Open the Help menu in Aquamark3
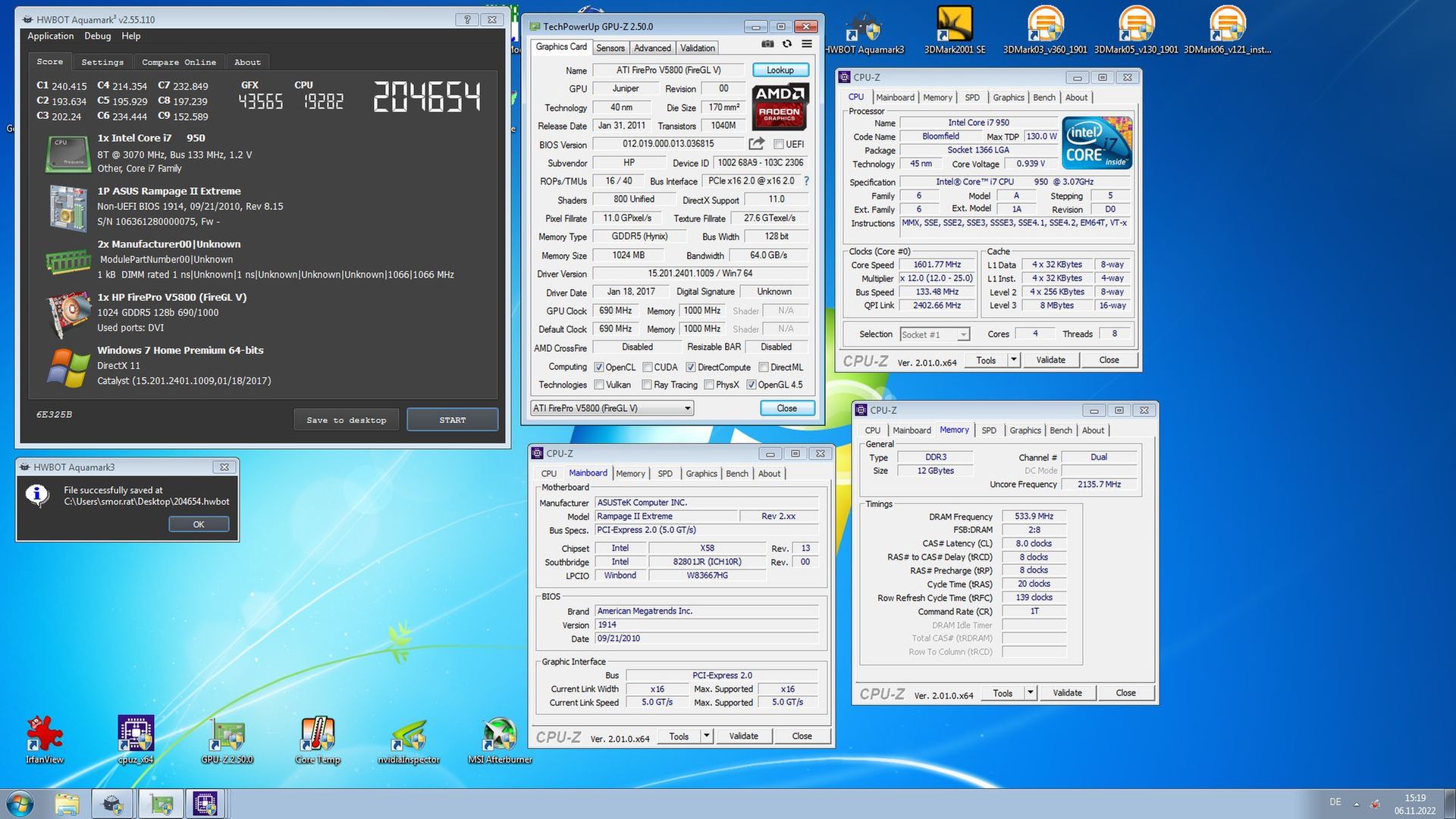The width and height of the screenshot is (1456, 819). click(131, 36)
